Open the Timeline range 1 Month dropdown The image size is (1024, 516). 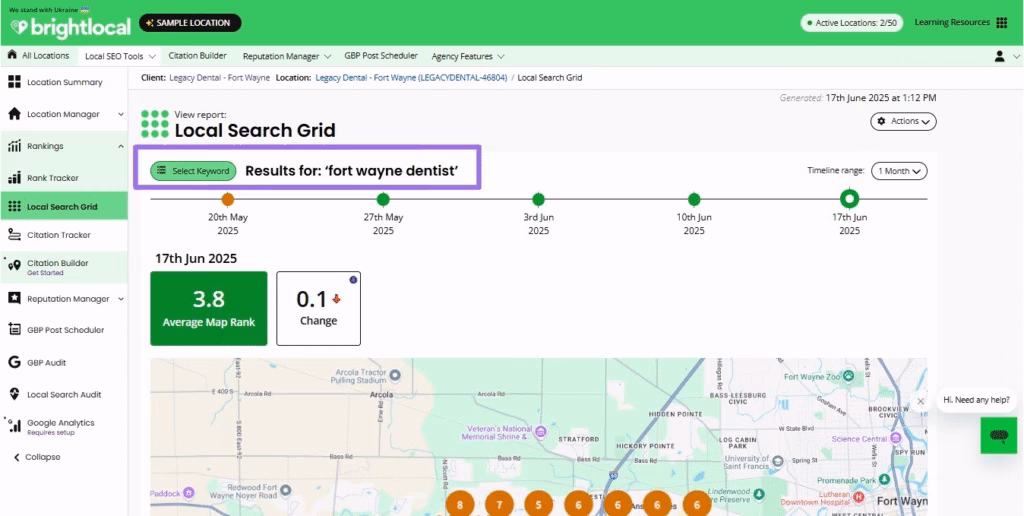[x=899, y=171]
